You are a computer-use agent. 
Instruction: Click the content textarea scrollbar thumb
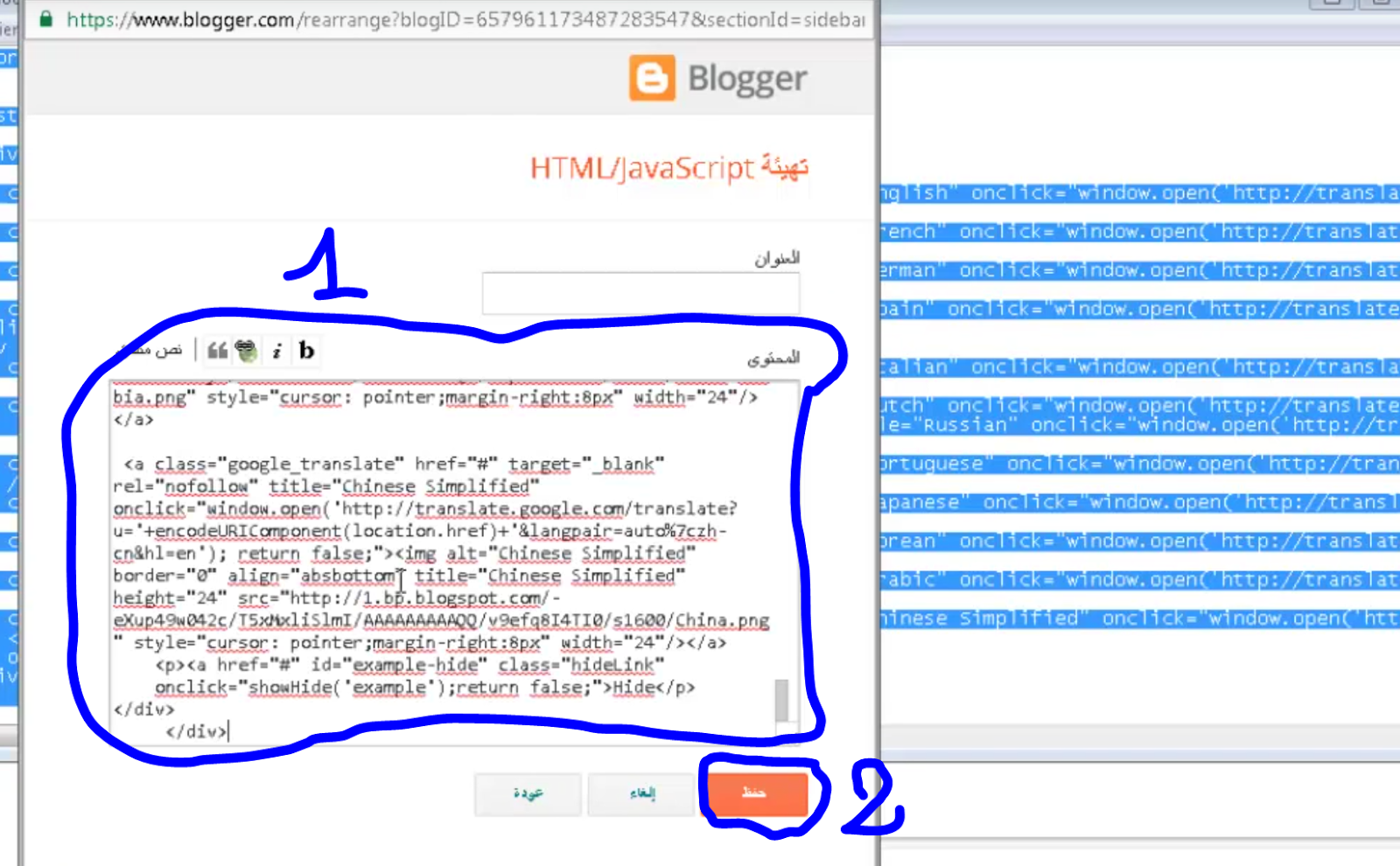(781, 700)
